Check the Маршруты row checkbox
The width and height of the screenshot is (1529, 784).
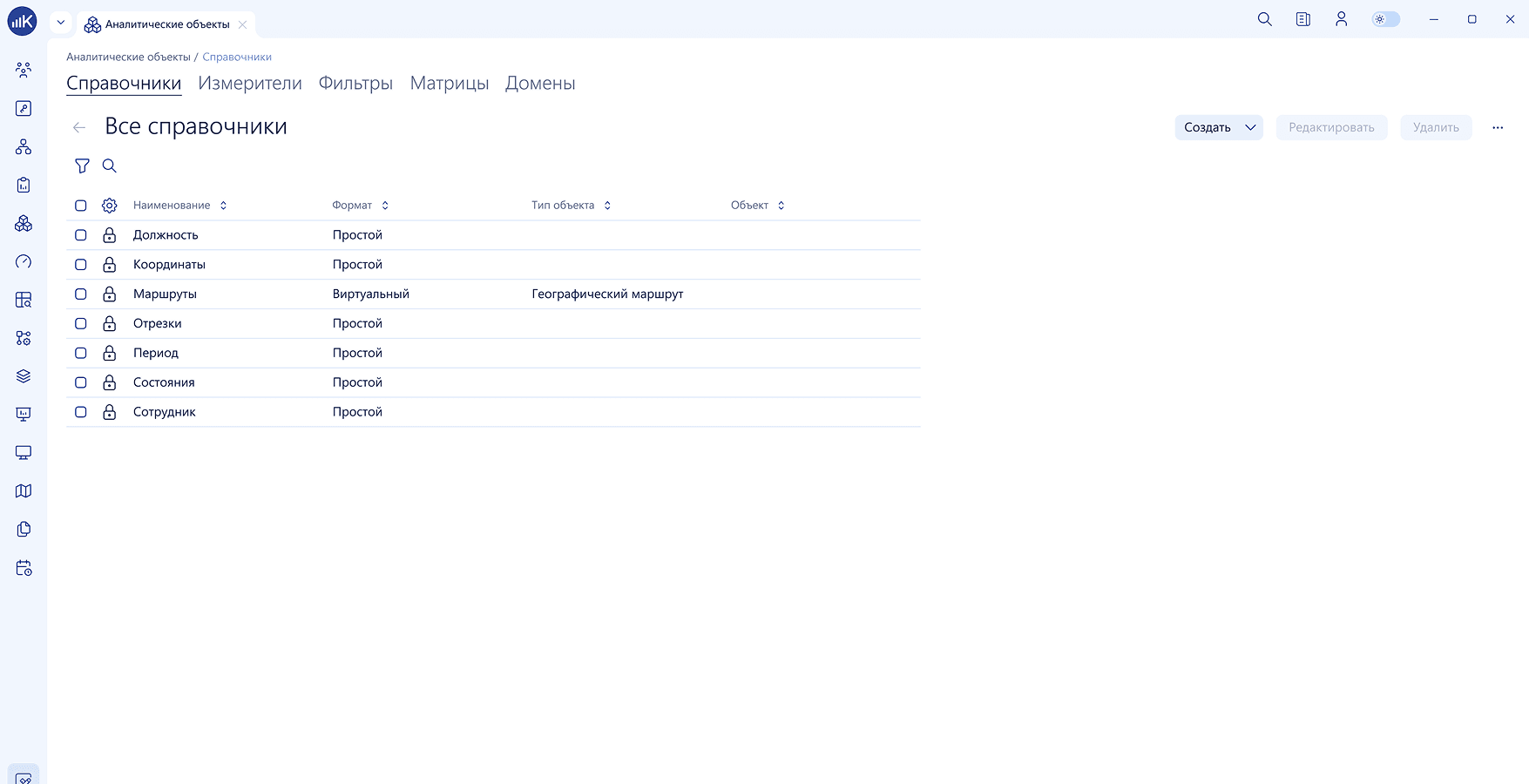[x=81, y=294]
